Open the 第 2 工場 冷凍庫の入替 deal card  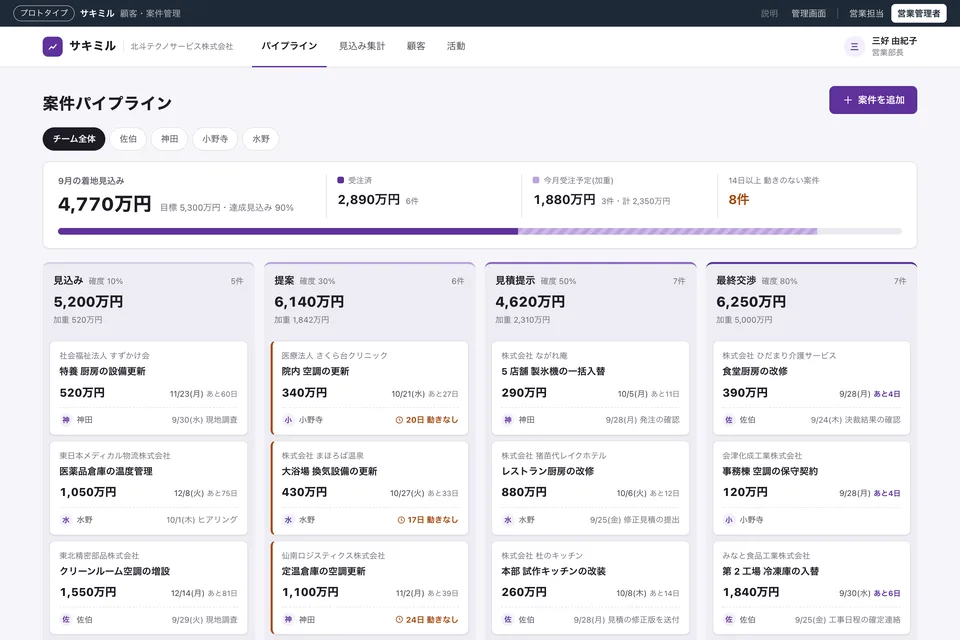pyautogui.click(x=811, y=588)
